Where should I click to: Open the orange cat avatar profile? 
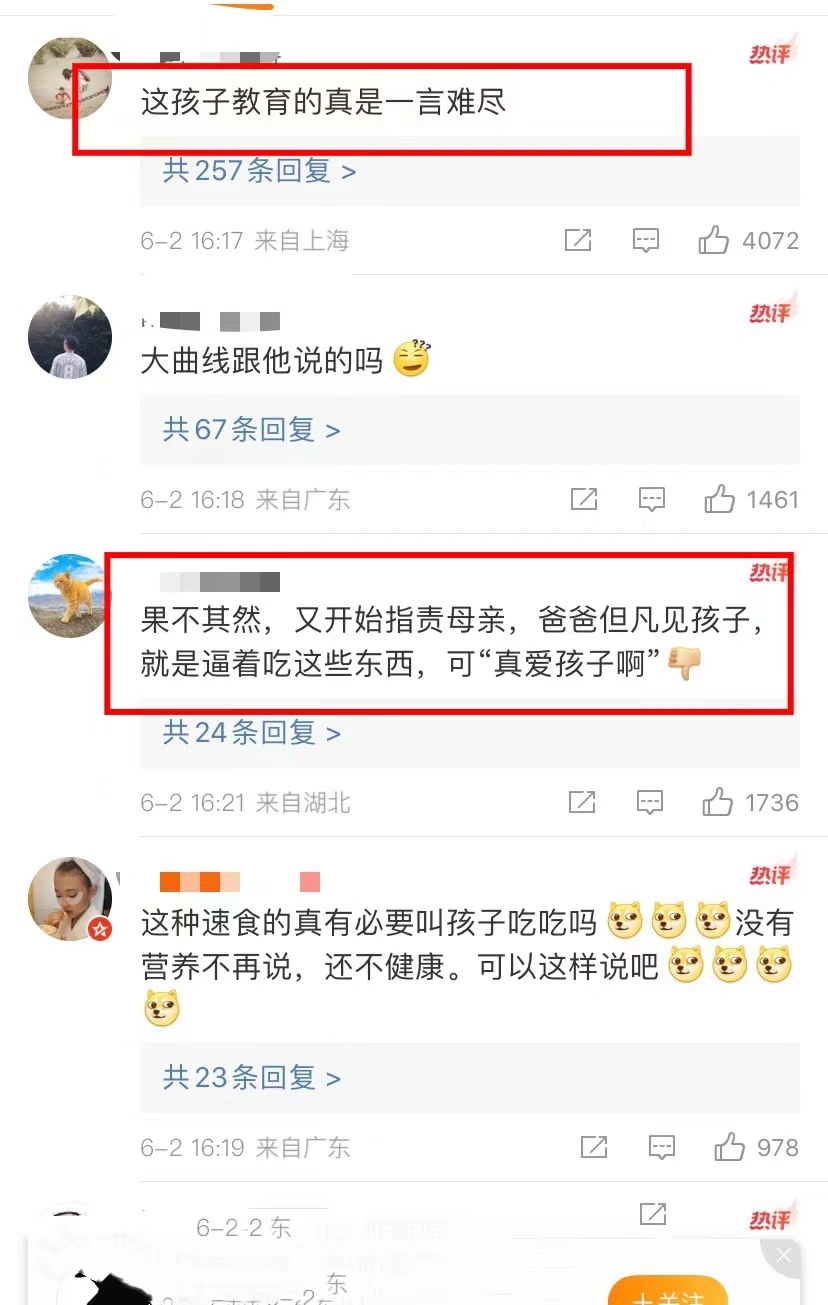pyautogui.click(x=69, y=596)
